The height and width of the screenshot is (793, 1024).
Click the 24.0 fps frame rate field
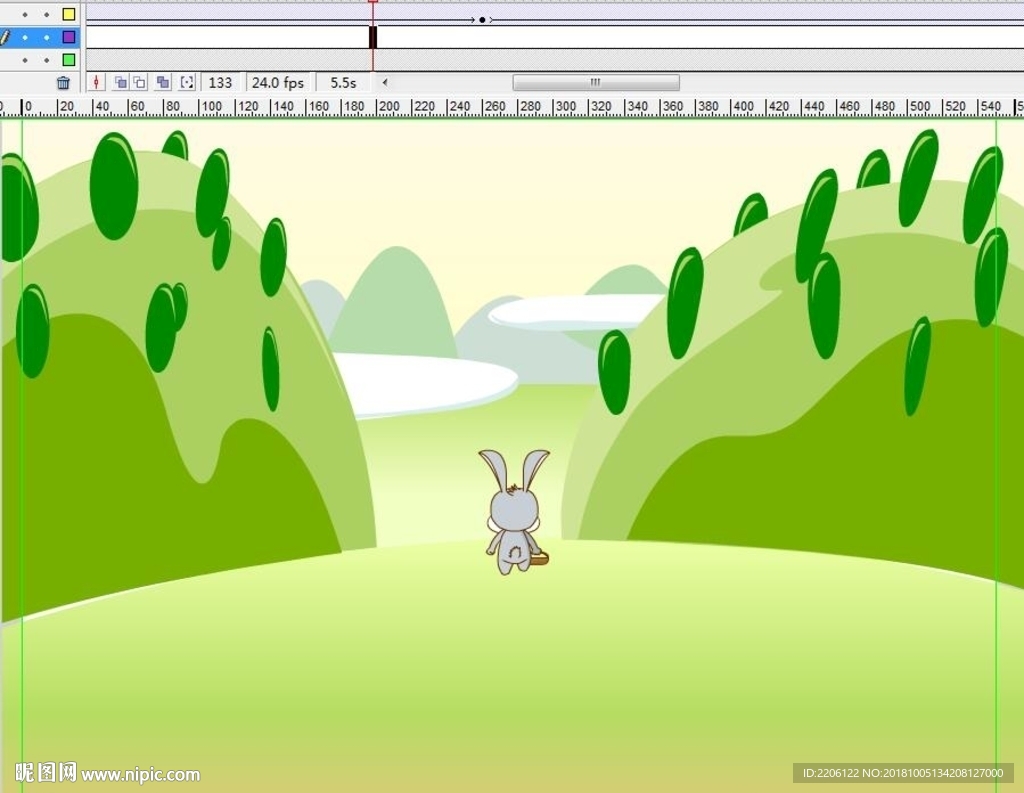[277, 83]
